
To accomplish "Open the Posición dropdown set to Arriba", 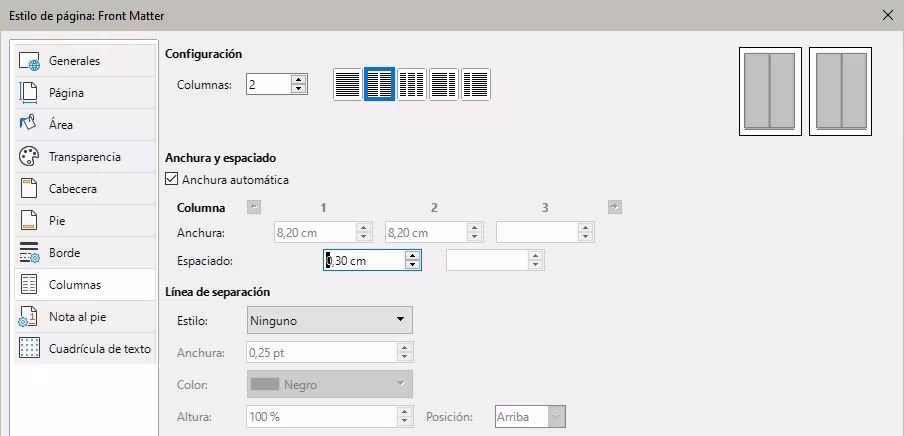I will (531, 417).
